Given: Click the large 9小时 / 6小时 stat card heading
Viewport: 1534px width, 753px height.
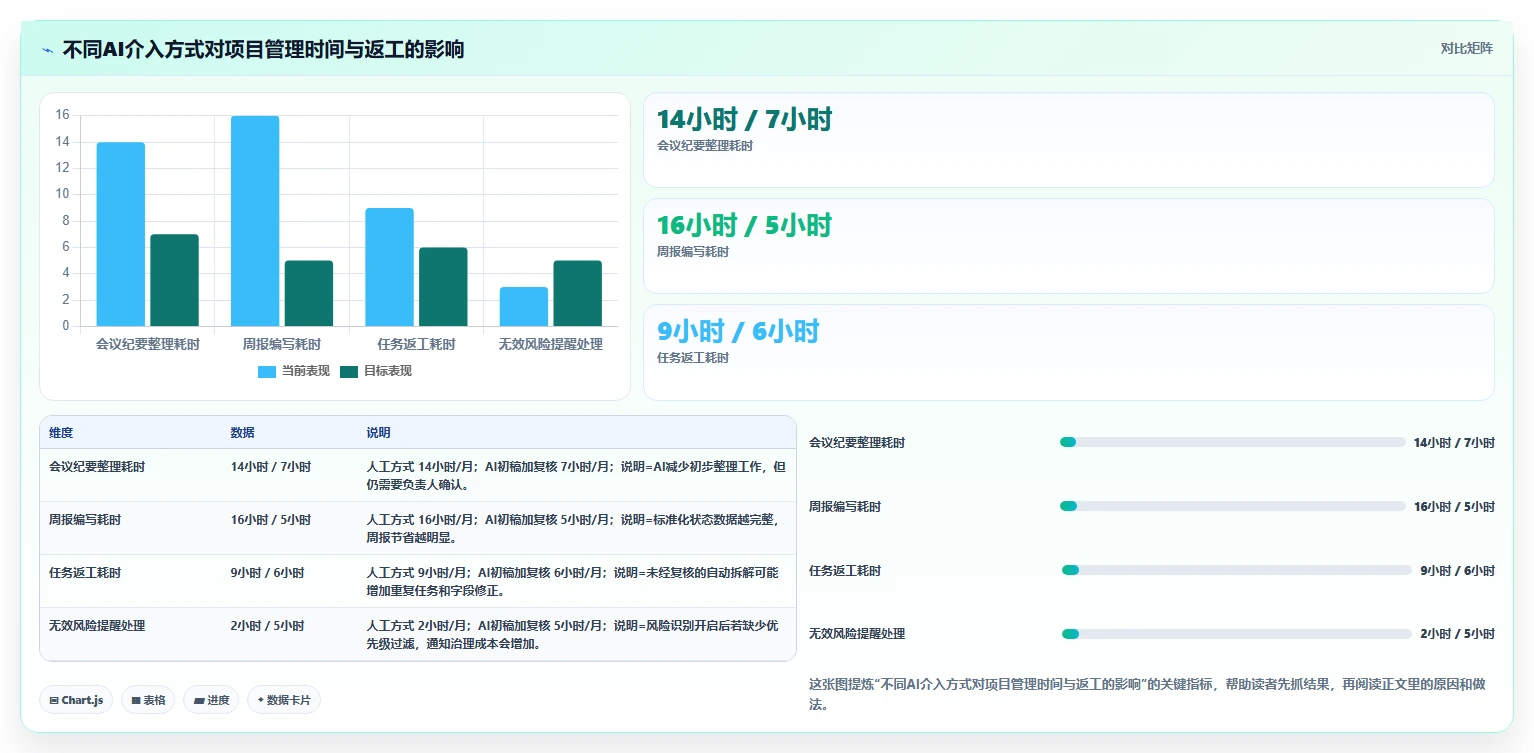Looking at the screenshot, I should [x=738, y=331].
